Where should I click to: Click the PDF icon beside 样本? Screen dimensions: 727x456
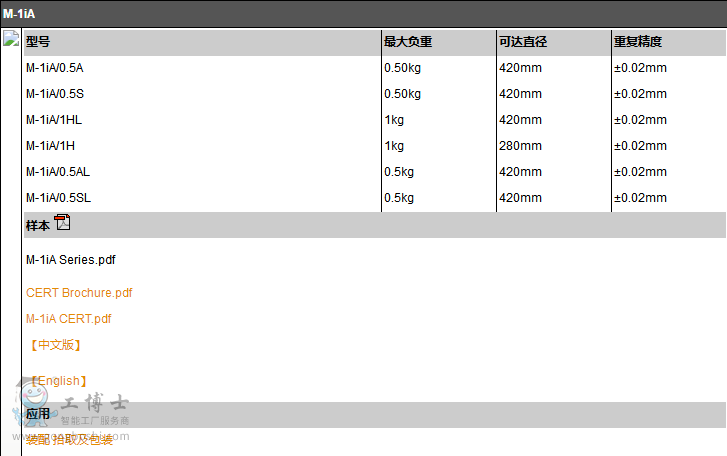[x=63, y=222]
